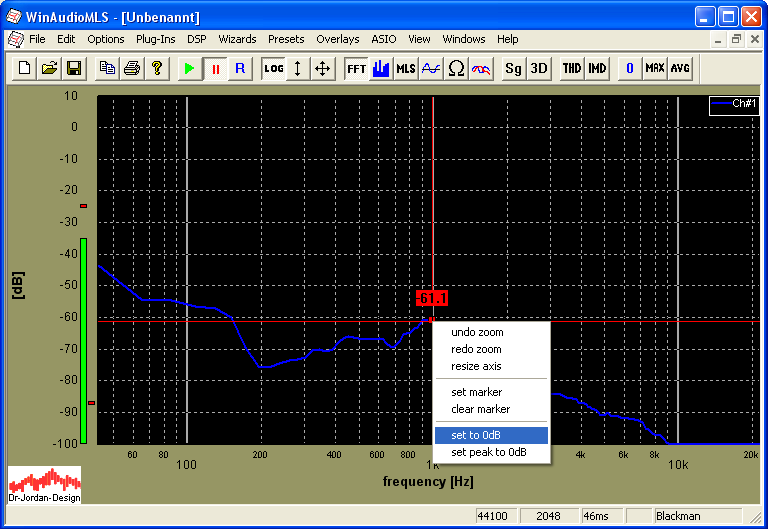
Task: Click the Ch#1 legend entry
Action: (x=734, y=104)
